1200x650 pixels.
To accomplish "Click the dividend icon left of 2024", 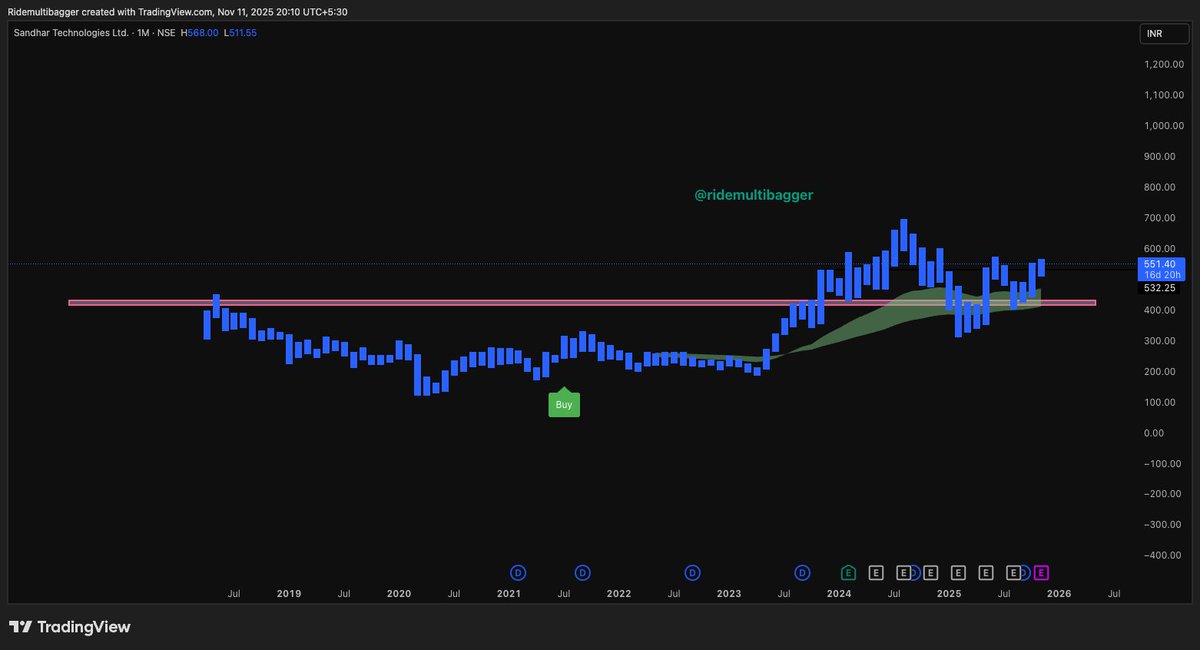I will [x=802, y=572].
